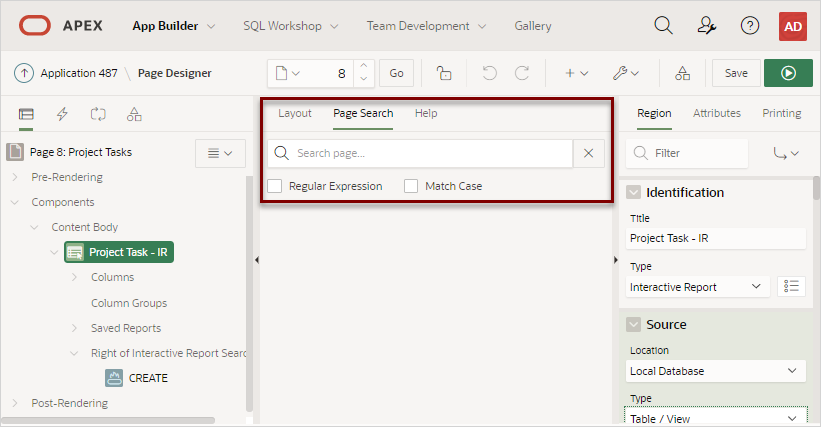
Task: Open the Local Database location dropdown
Action: (x=715, y=371)
